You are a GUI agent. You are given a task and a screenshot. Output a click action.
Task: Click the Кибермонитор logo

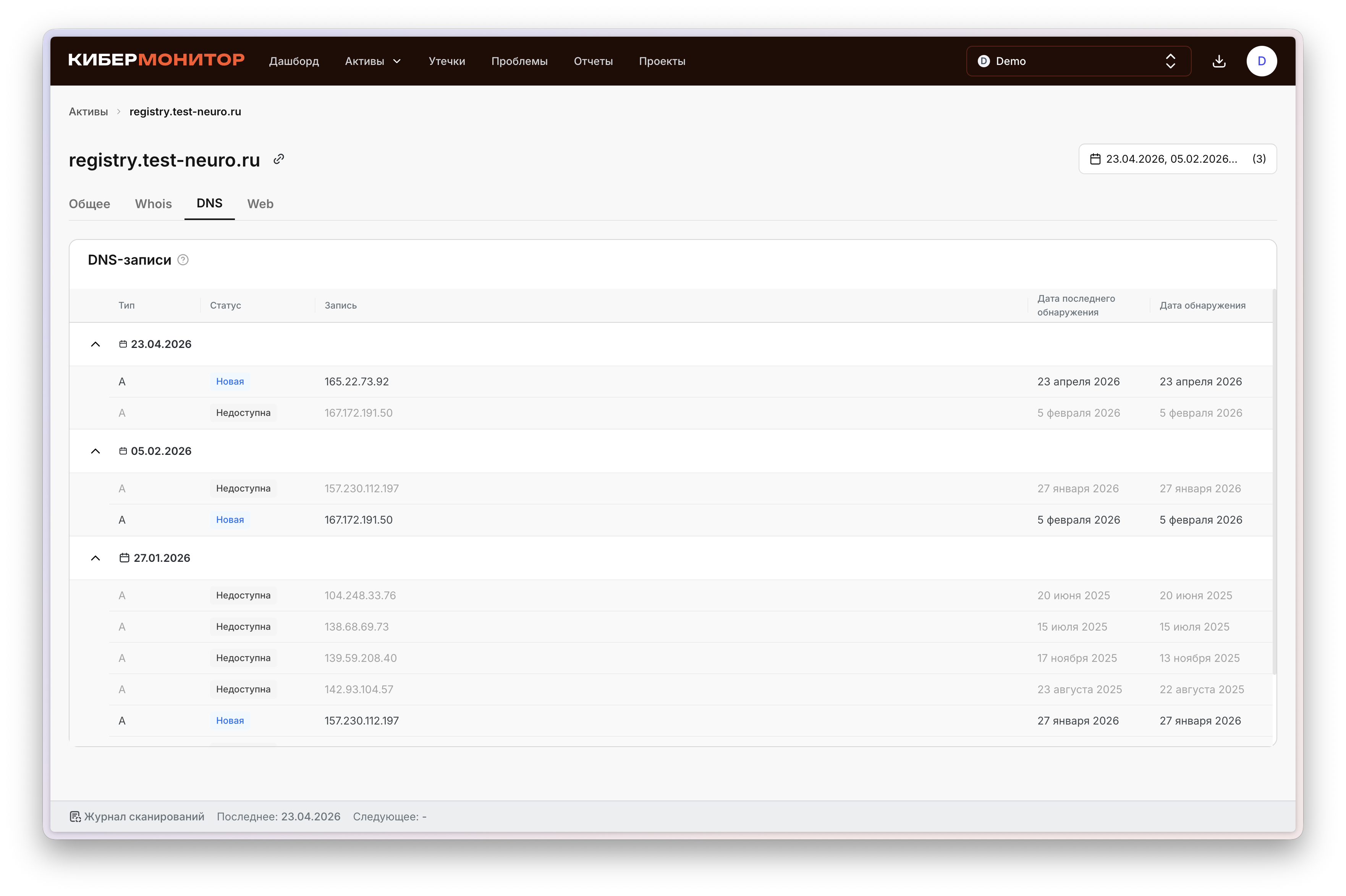coord(156,60)
